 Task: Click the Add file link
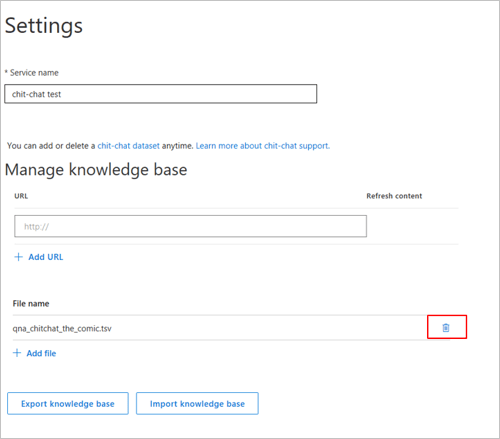(41, 353)
